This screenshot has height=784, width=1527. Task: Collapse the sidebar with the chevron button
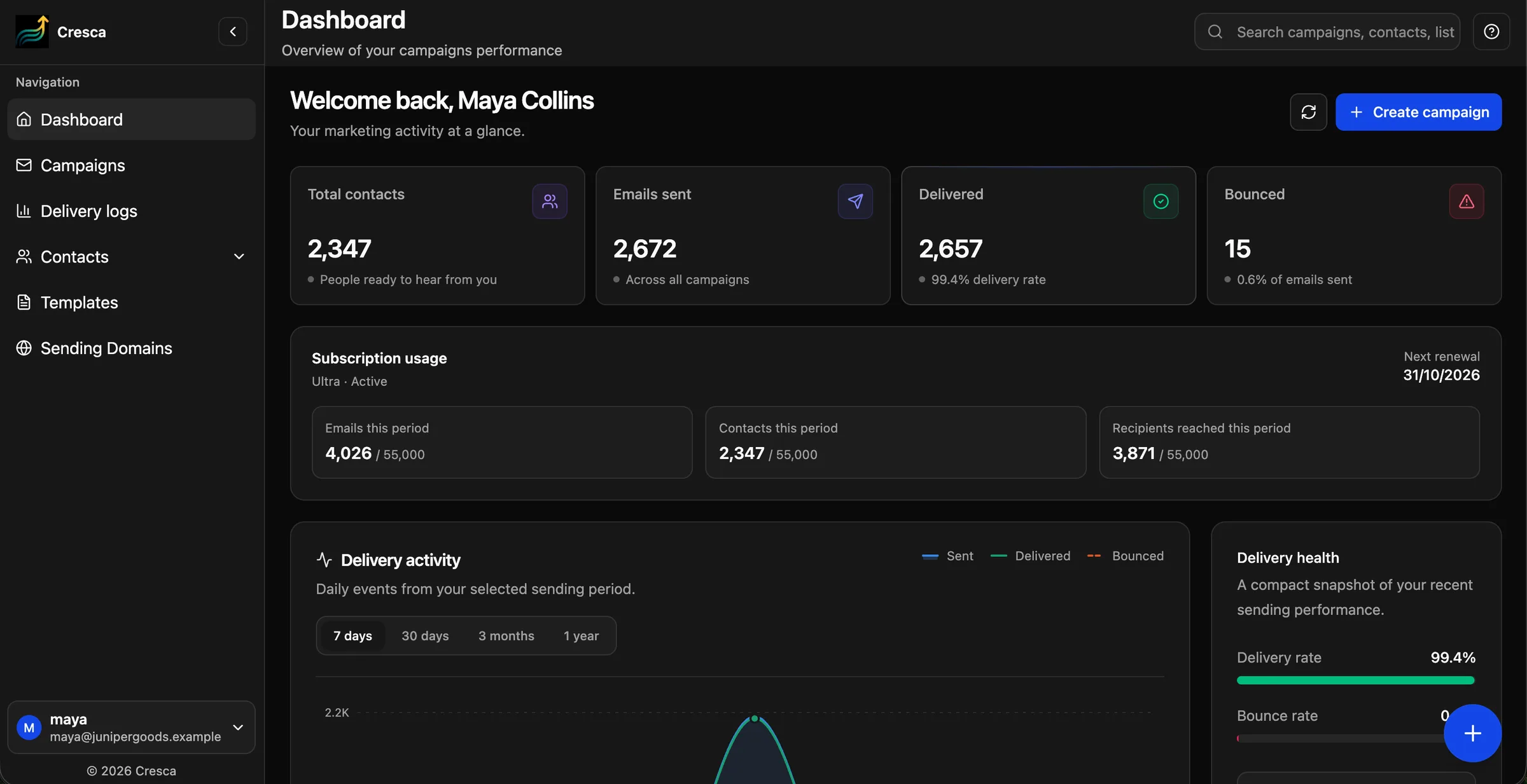click(x=233, y=32)
